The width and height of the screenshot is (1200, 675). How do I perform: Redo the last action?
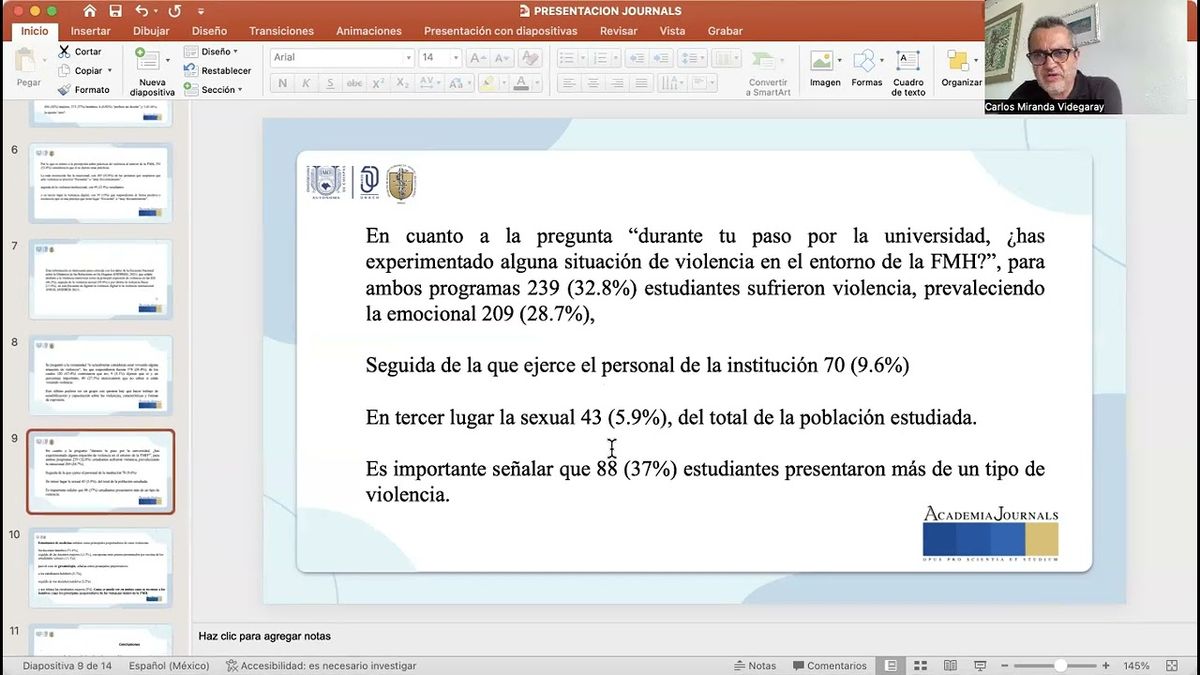click(175, 11)
